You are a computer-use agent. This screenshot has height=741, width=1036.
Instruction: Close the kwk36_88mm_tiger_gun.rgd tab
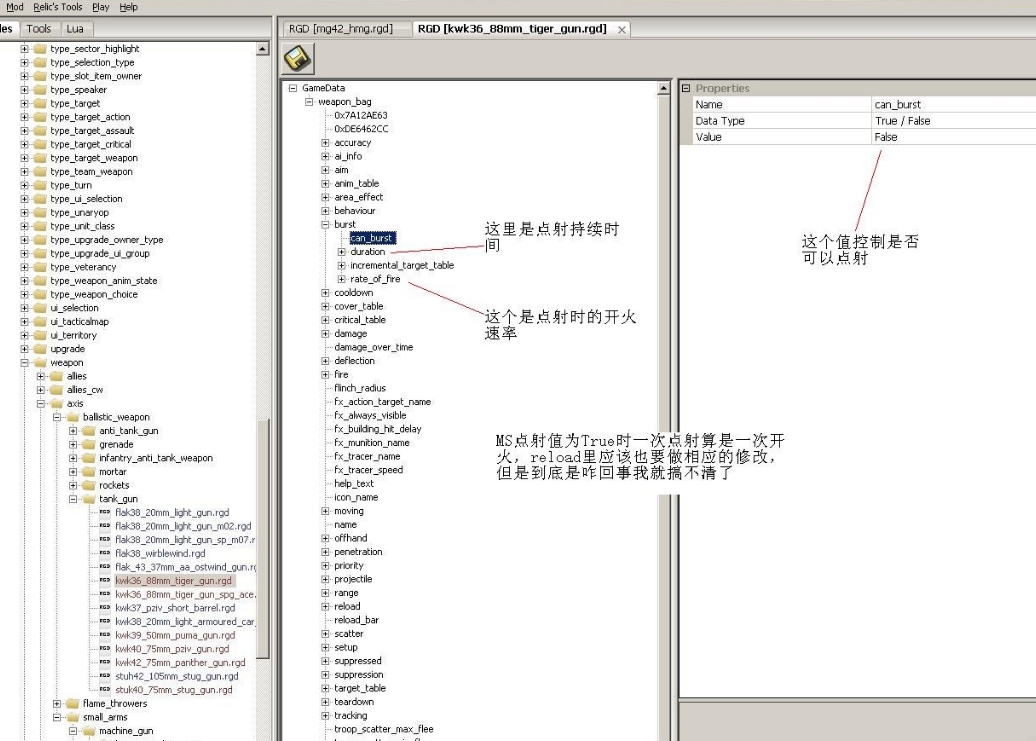[x=621, y=30]
